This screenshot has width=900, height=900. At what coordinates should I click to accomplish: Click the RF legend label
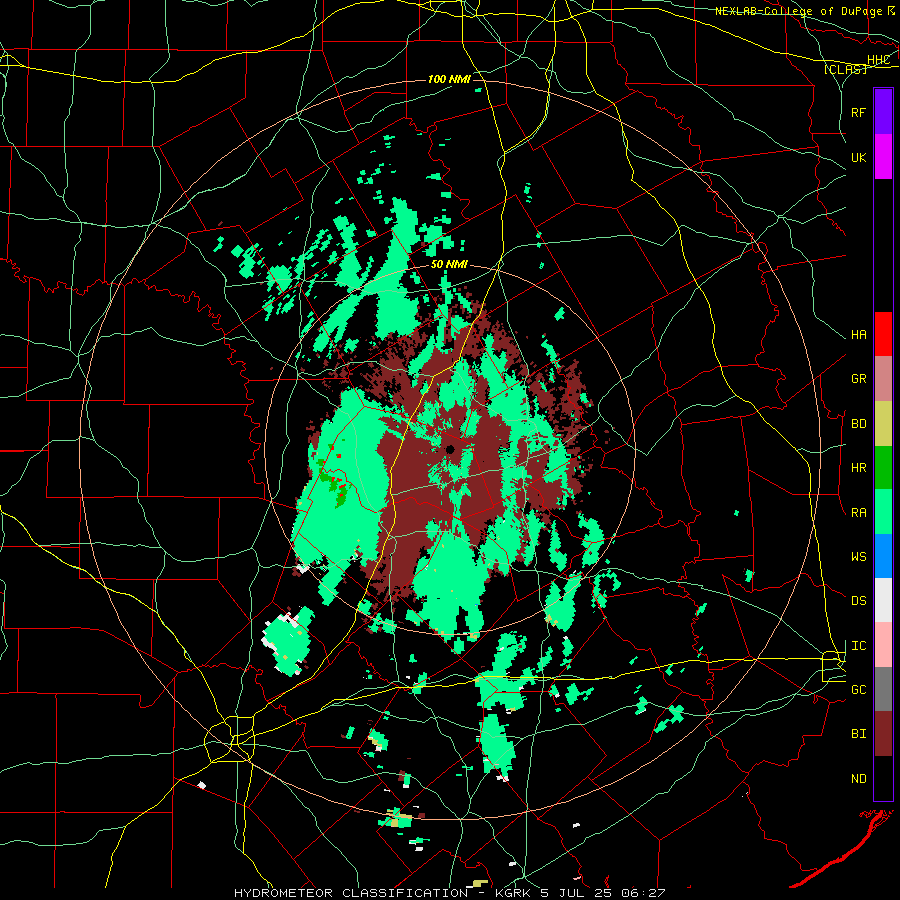coord(858,112)
